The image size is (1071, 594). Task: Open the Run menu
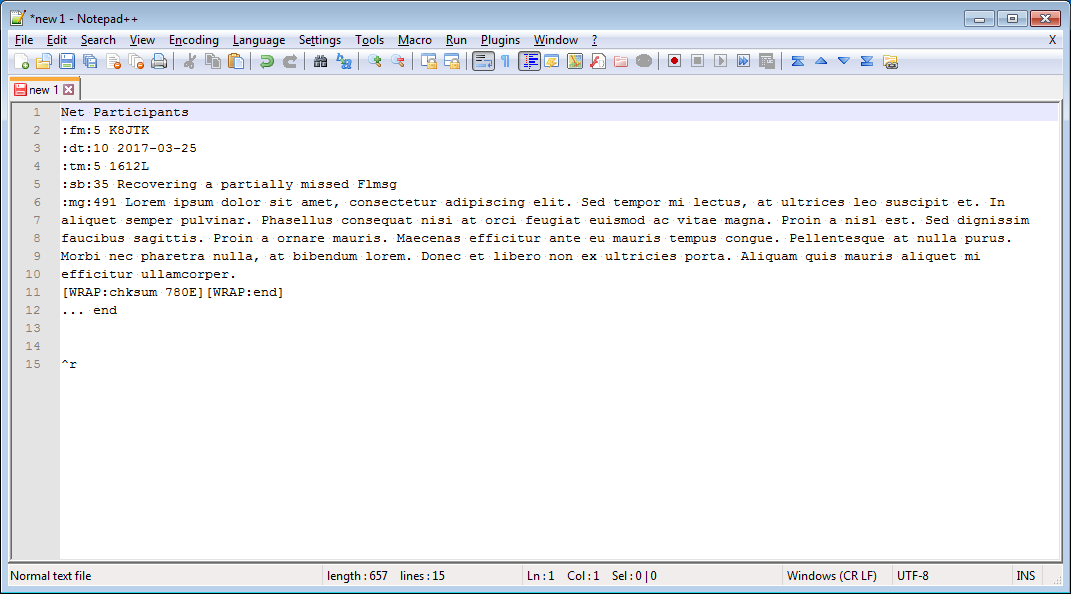click(x=456, y=40)
